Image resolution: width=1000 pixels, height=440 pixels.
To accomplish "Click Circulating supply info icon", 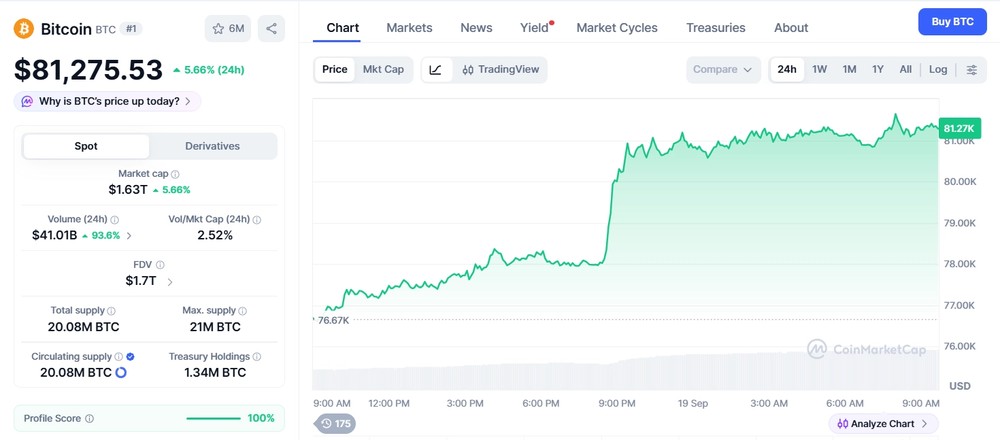I will click(x=118, y=356).
